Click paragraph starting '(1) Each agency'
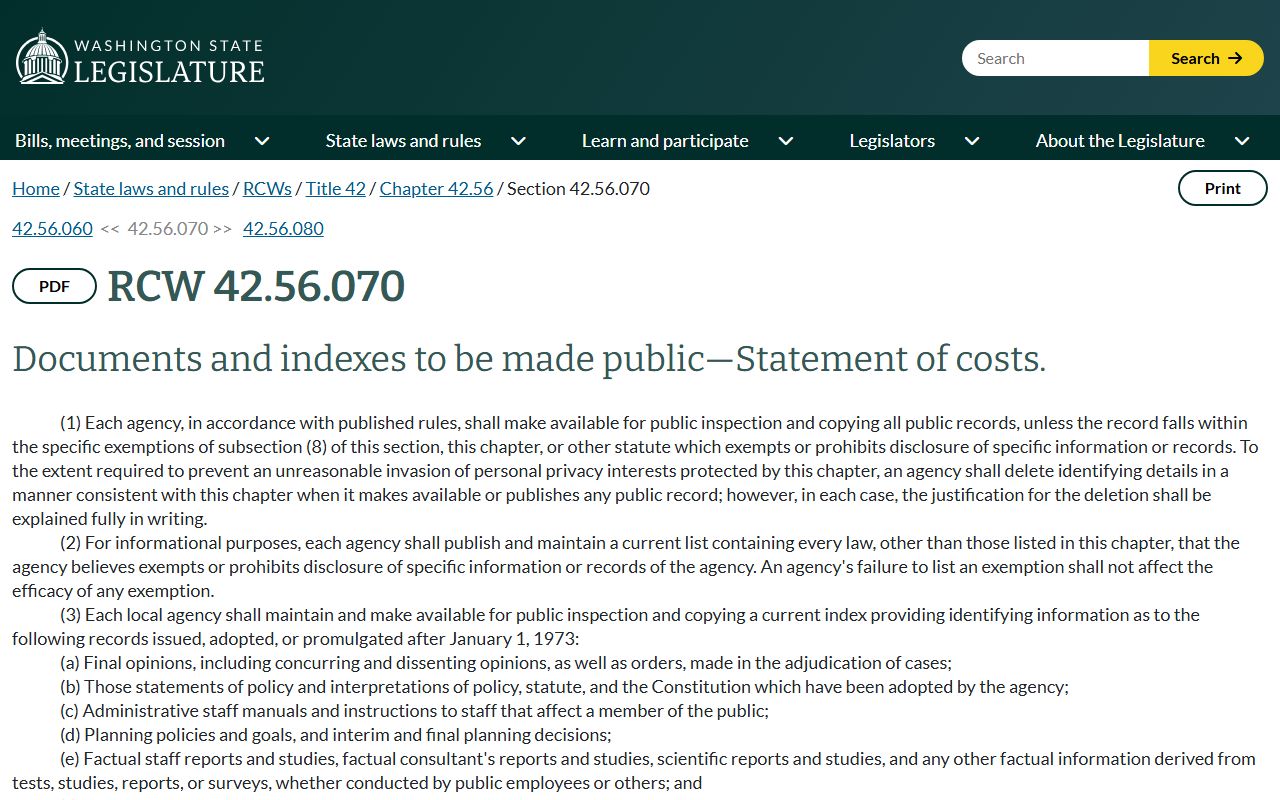 click(636, 471)
